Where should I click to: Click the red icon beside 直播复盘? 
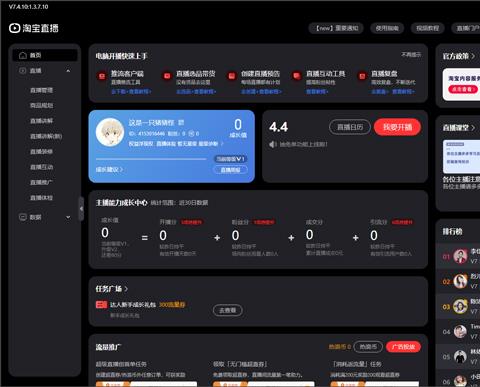[362, 76]
